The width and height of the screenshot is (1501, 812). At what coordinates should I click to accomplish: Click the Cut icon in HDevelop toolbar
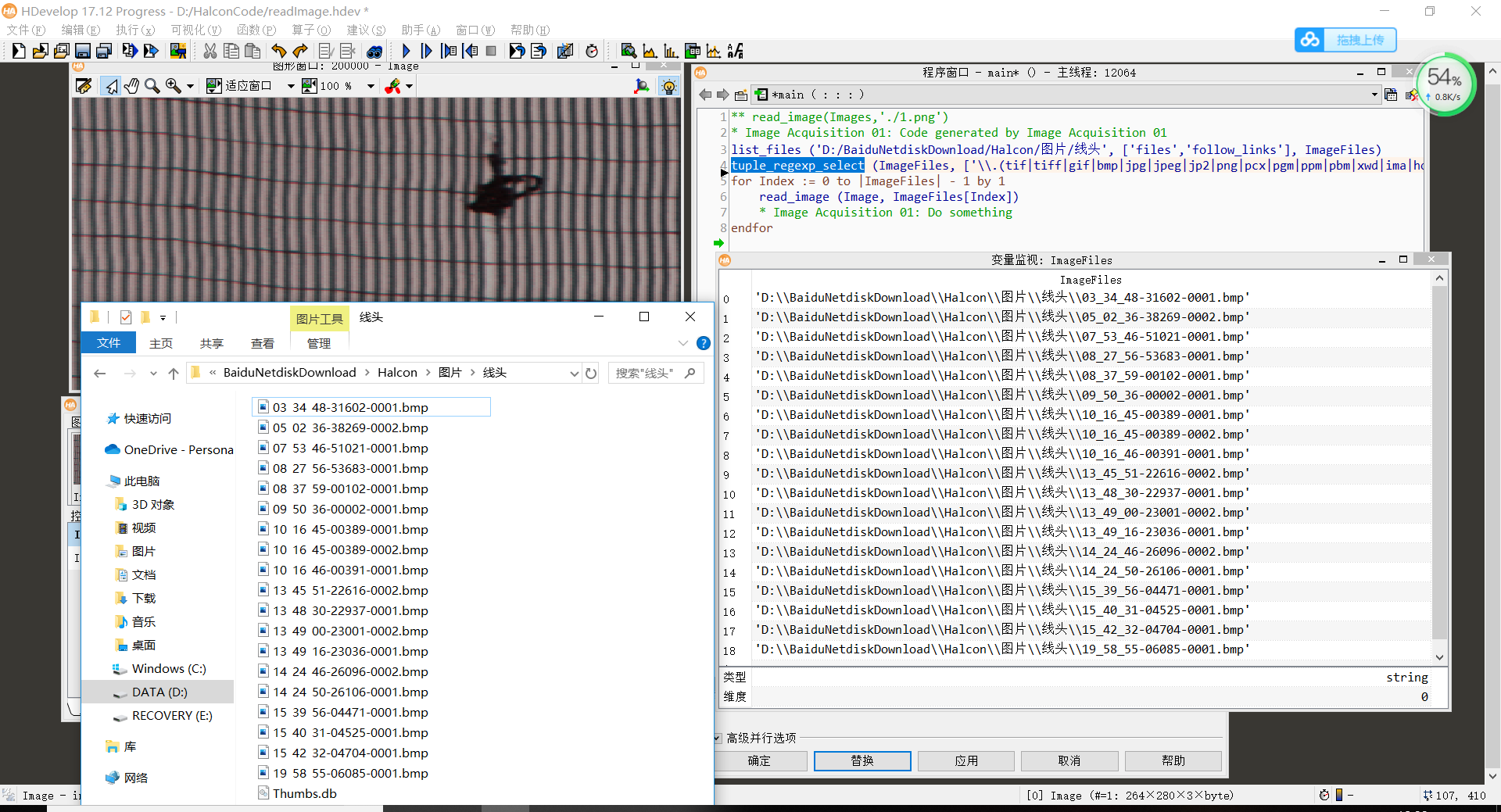pyautogui.click(x=210, y=51)
